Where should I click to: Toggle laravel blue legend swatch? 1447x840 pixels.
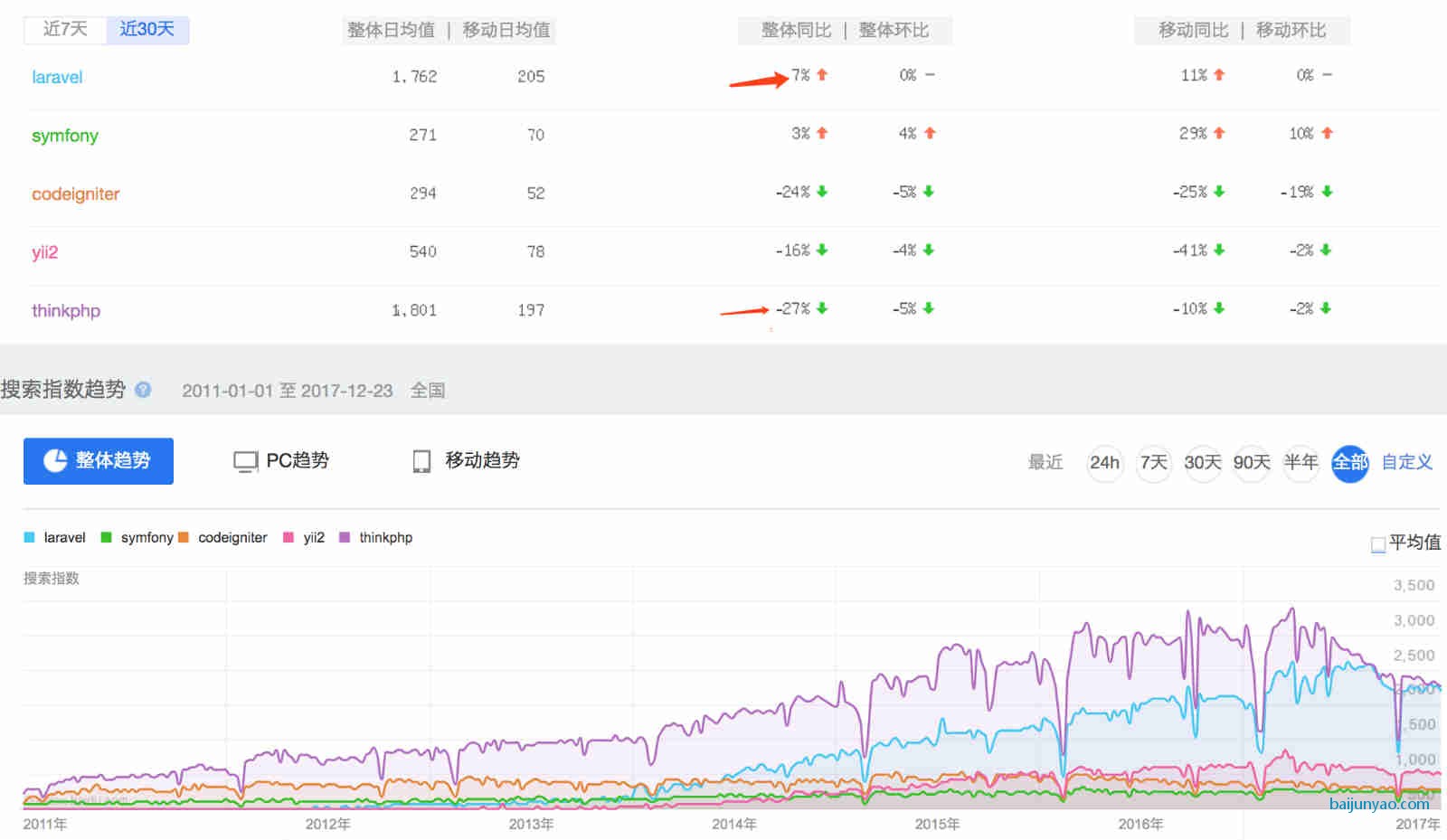click(x=29, y=537)
